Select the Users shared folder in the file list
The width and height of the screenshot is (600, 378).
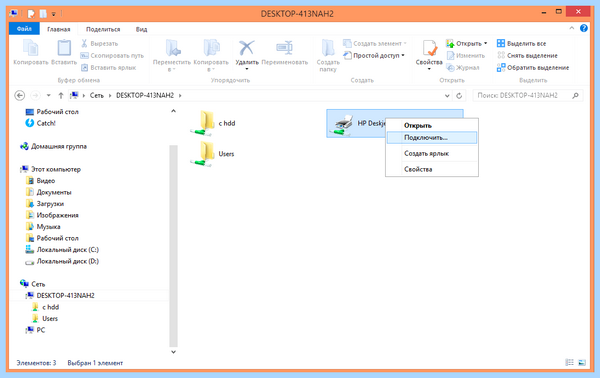213,154
